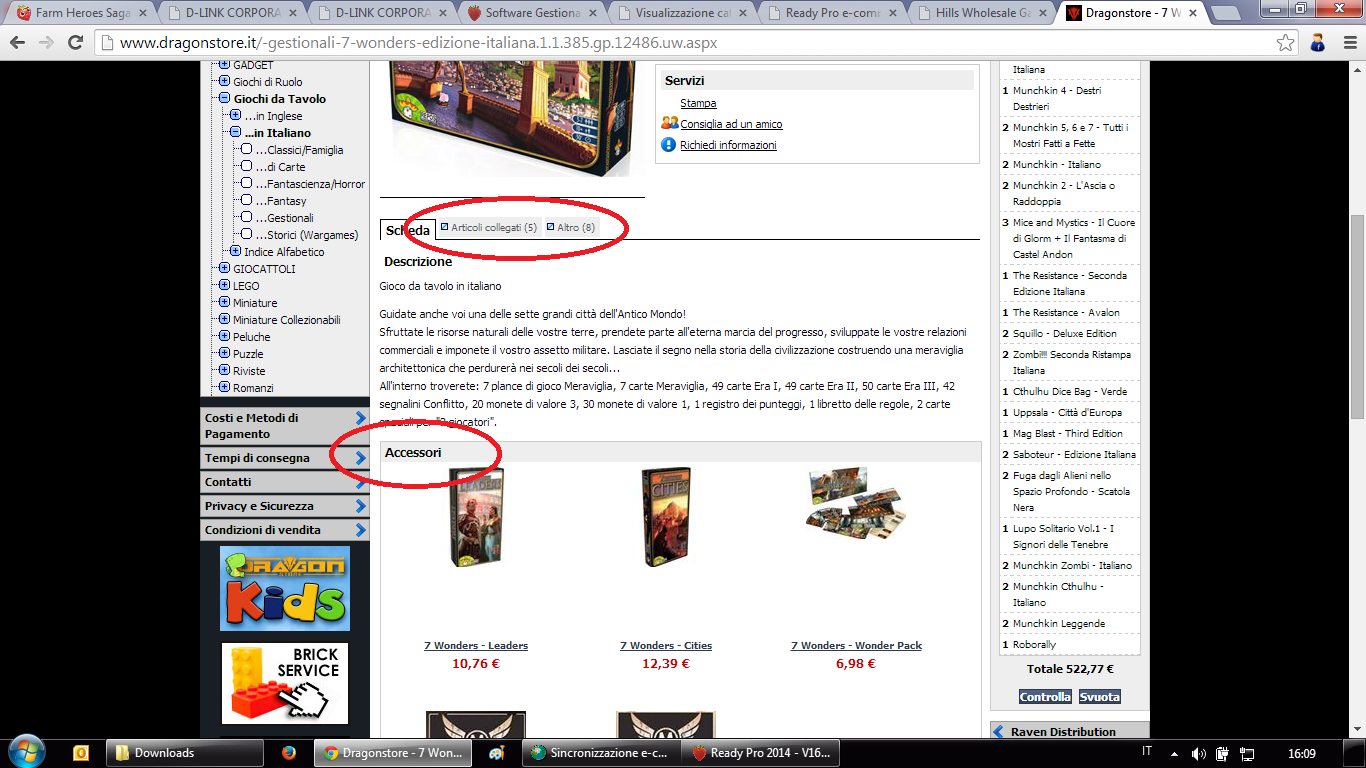Viewport: 1366px width, 768px height.
Task: Reload the page with the refresh icon
Action: coord(75,43)
